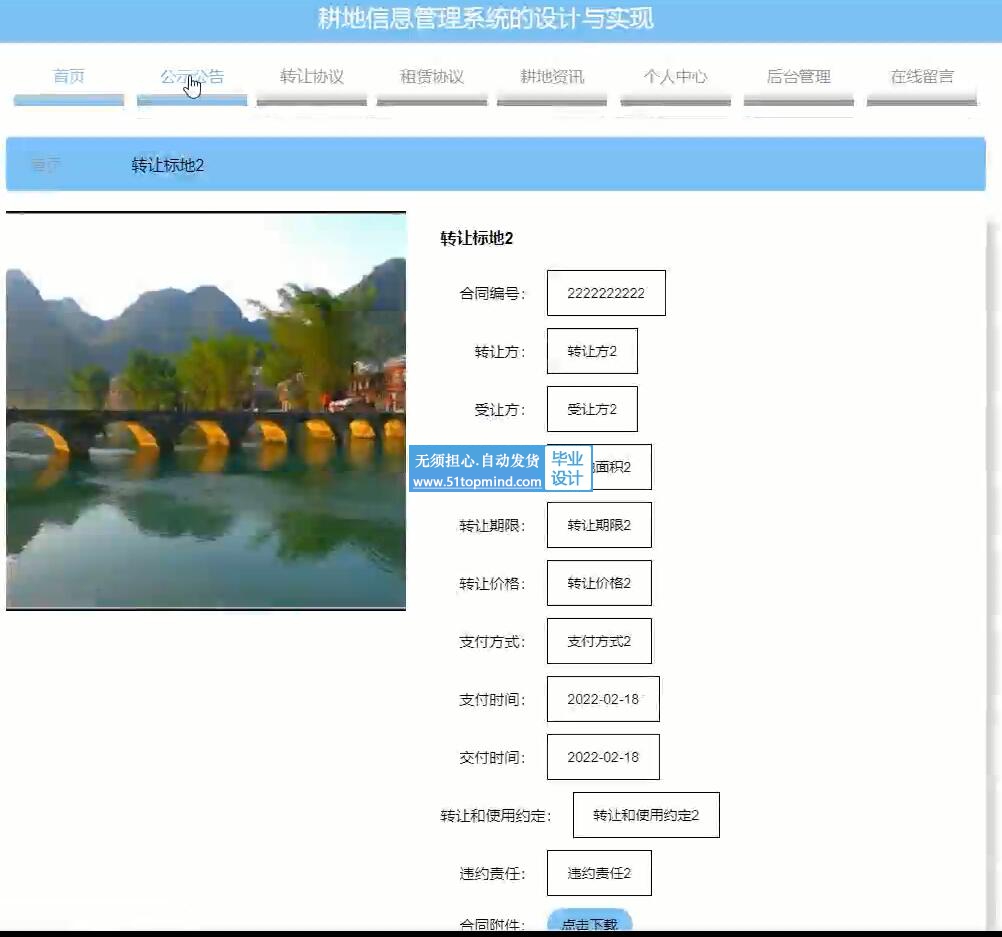Click the 转让方: field label
This screenshot has width=1002, height=937.
500,352
